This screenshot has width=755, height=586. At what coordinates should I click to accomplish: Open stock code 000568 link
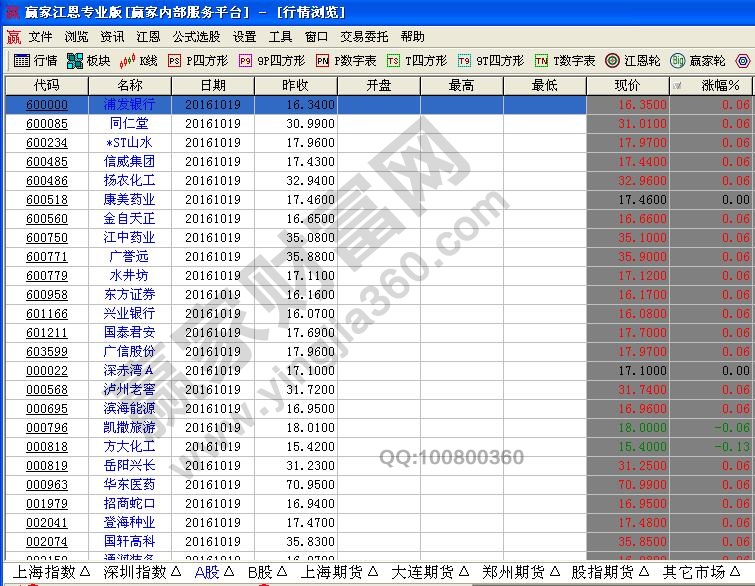point(47,390)
